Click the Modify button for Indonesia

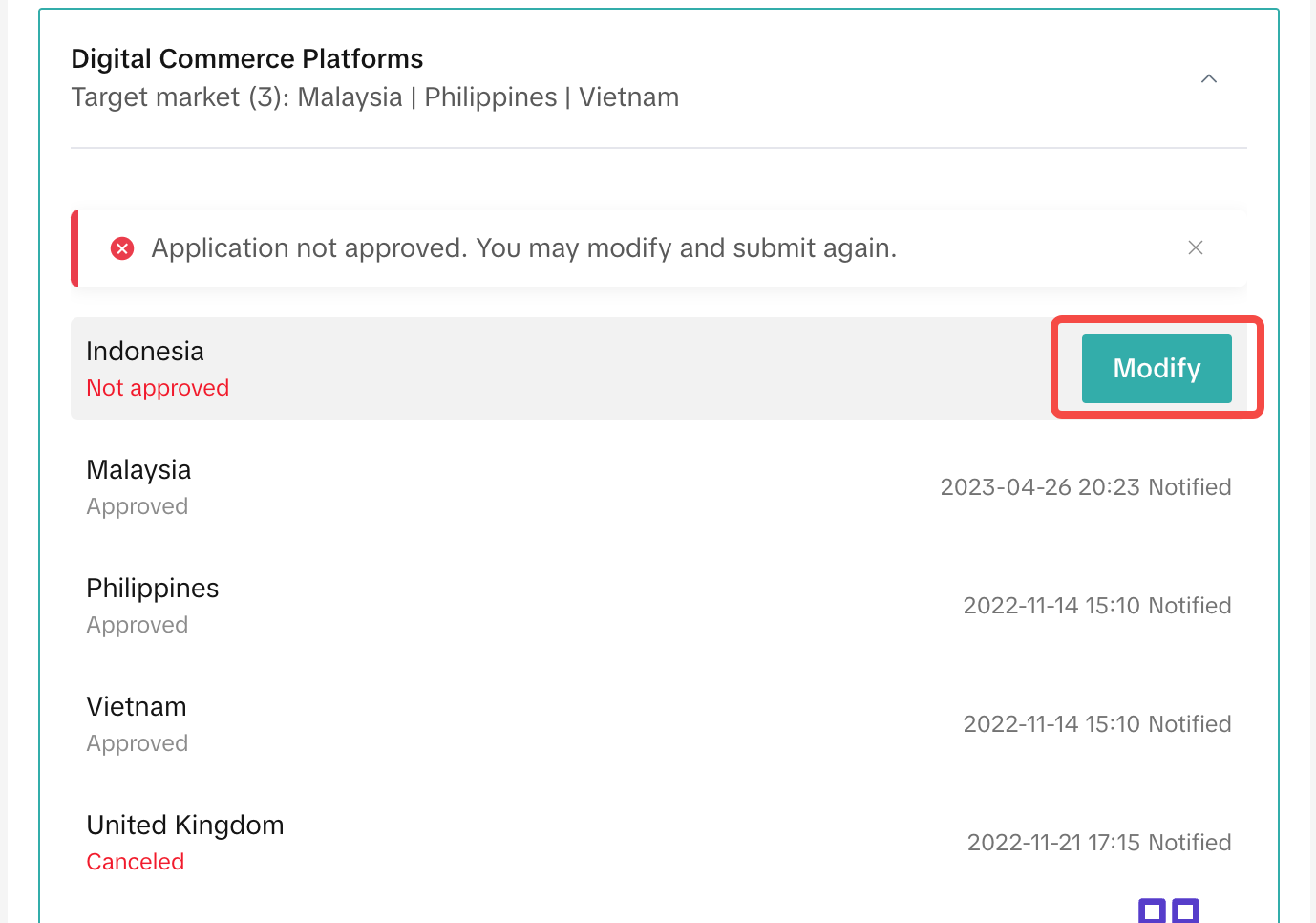(x=1157, y=368)
